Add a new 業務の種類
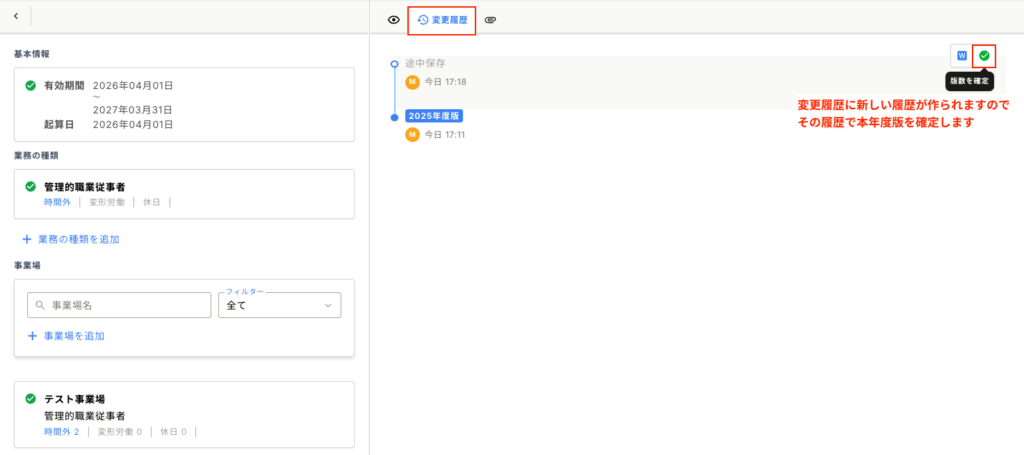This screenshot has width=1024, height=455. coord(72,239)
